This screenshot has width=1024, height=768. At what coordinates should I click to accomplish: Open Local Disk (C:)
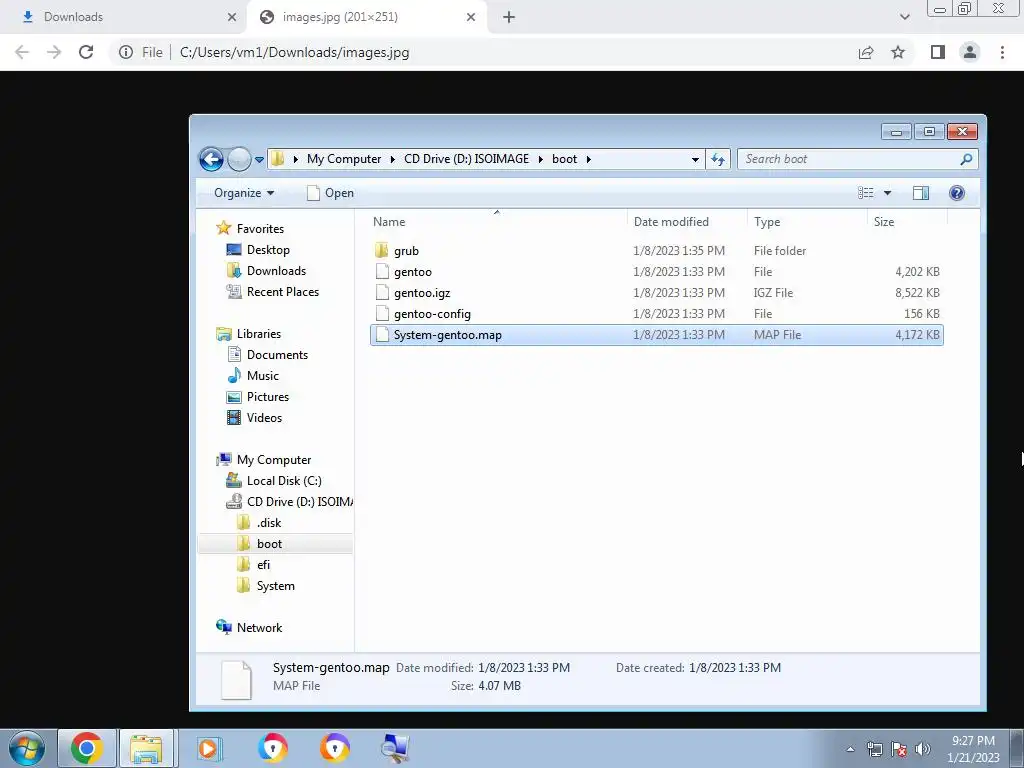[283, 481]
